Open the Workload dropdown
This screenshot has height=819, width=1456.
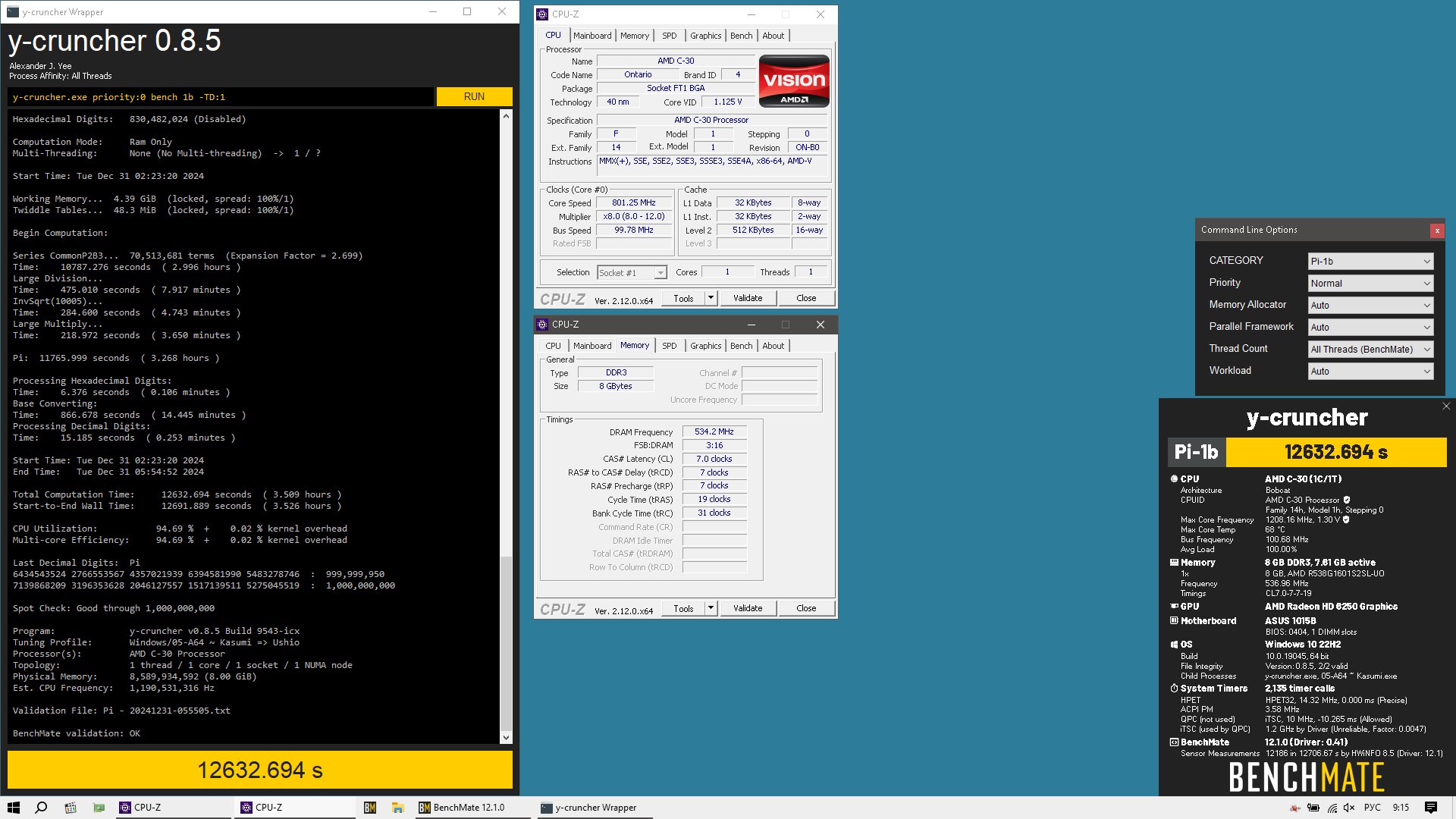(x=1371, y=371)
